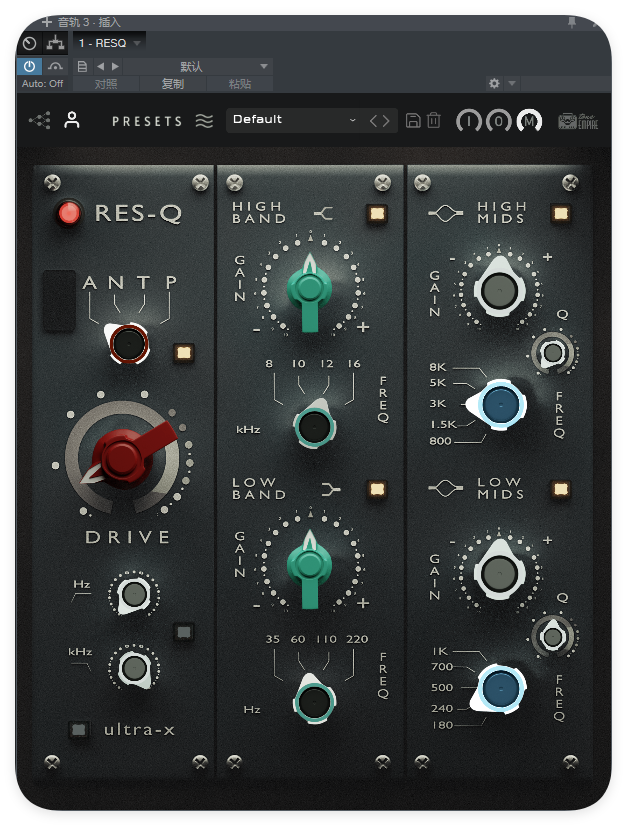Click the A N T P selector knob
627x826 pixels.
point(128,343)
